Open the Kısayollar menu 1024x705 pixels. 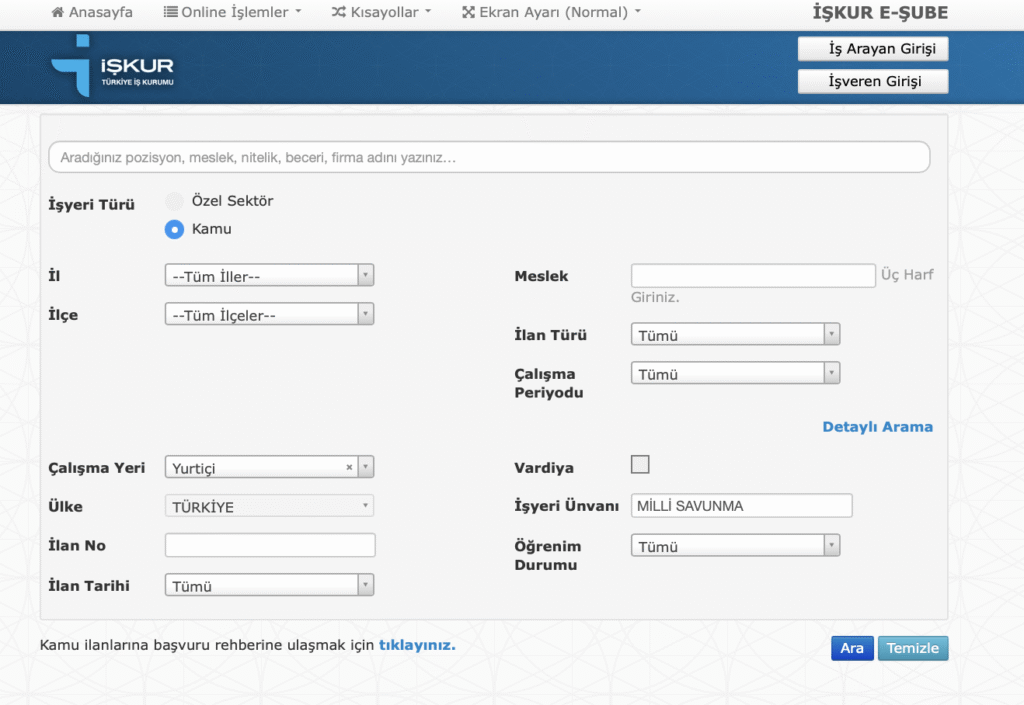click(381, 12)
